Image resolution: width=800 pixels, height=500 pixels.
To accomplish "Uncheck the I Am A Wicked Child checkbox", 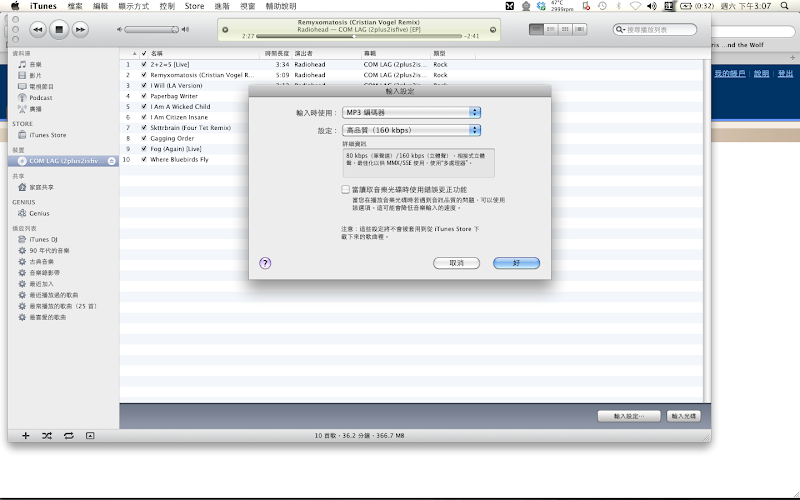I will coord(144,107).
